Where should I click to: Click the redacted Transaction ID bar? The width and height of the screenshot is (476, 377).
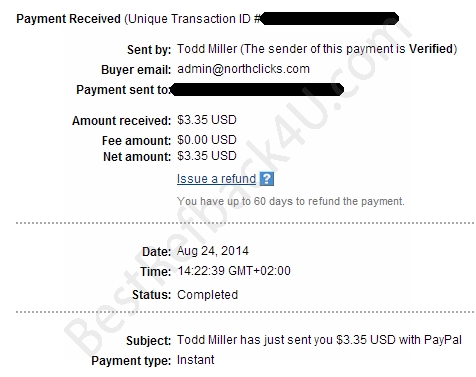tap(329, 19)
